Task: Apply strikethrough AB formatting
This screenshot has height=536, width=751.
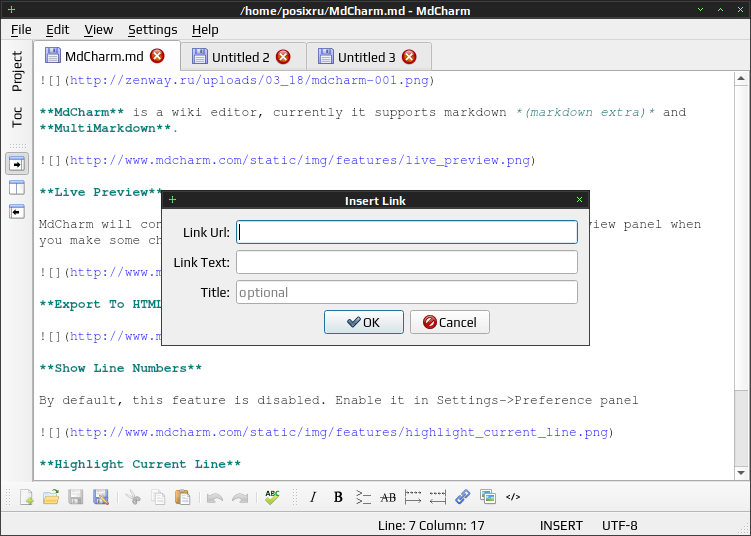Action: click(x=388, y=498)
